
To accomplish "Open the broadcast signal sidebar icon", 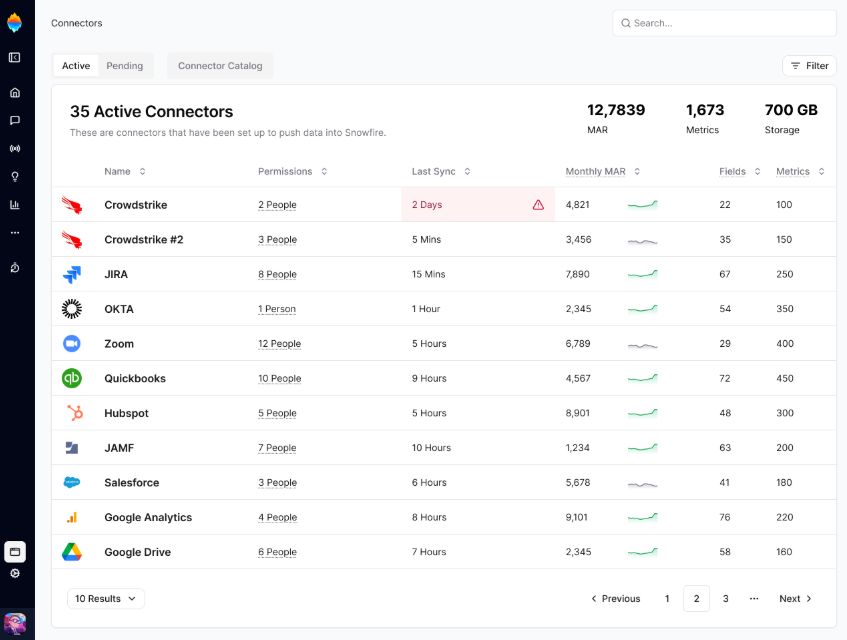I will (15, 149).
